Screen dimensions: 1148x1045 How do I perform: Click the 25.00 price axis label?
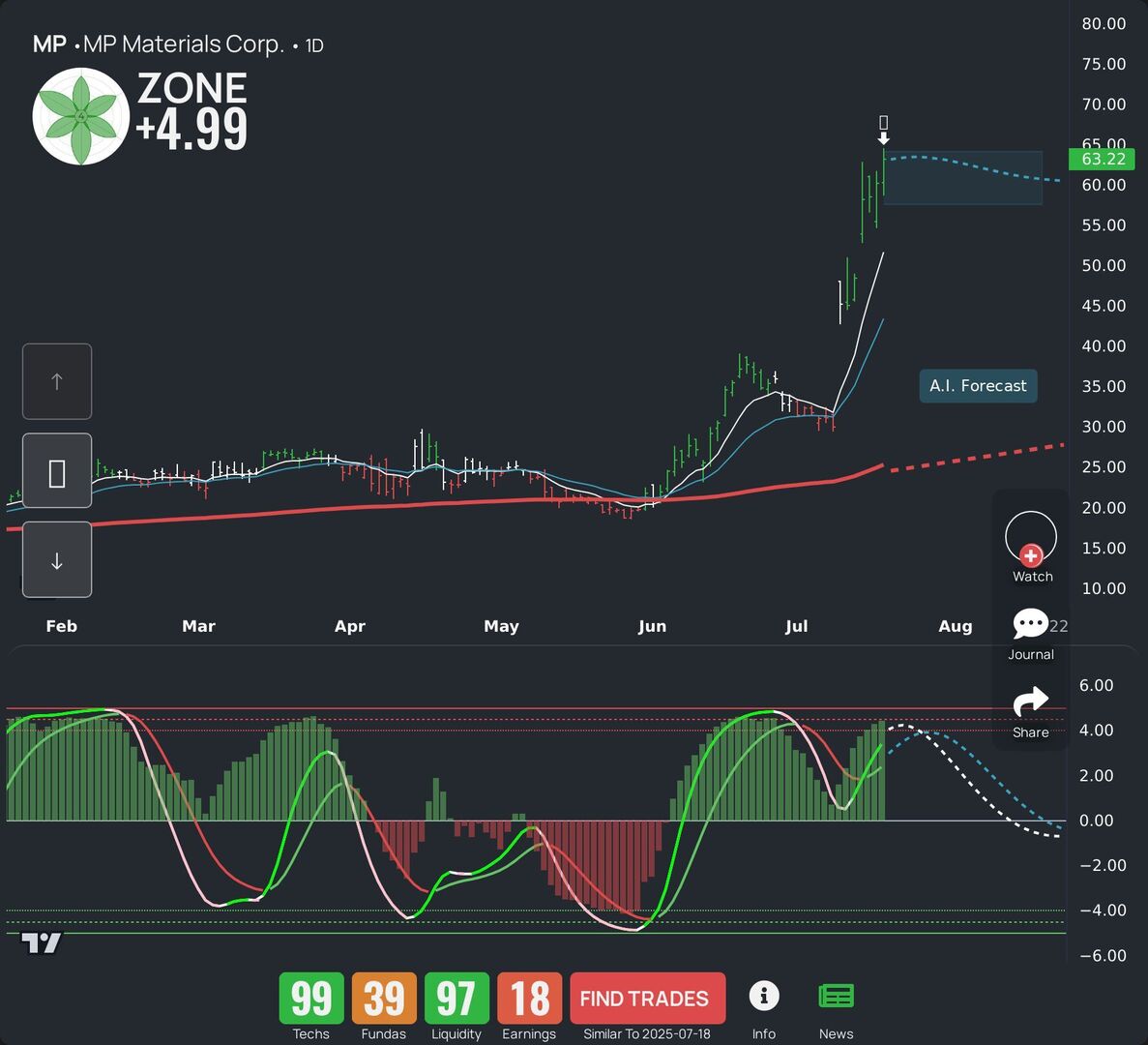tap(1104, 466)
